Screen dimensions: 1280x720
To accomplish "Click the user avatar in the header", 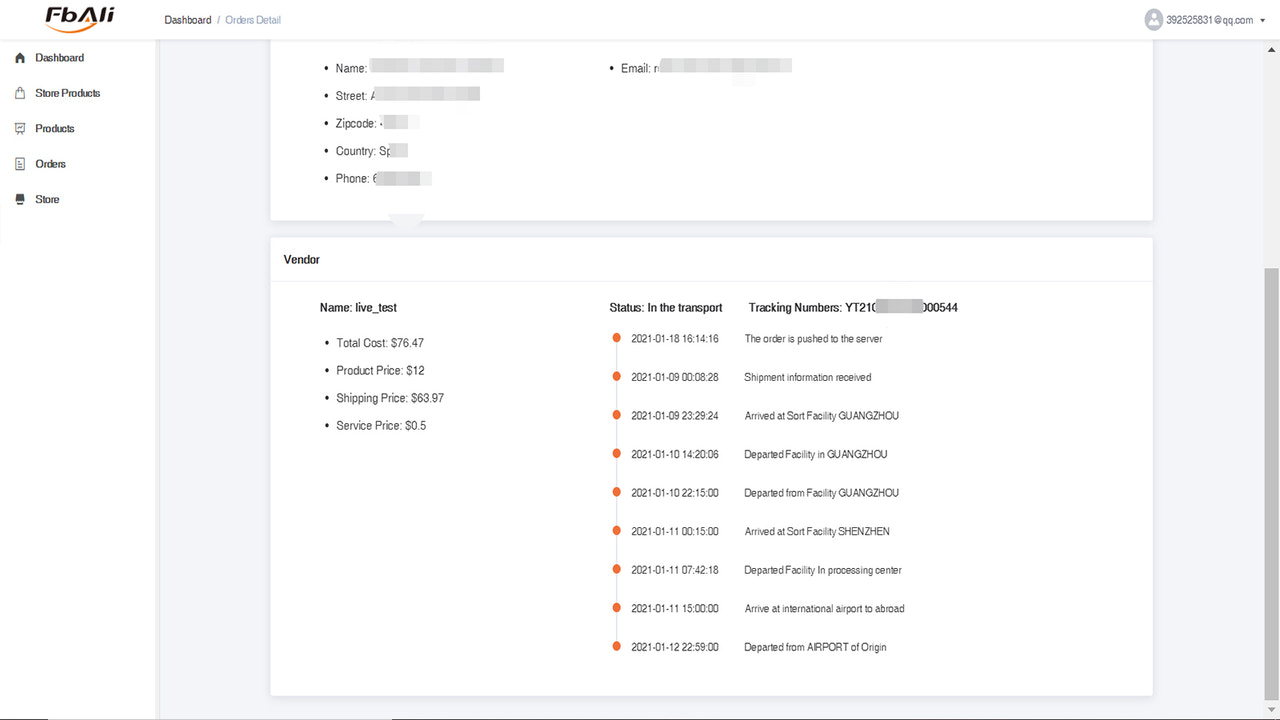I will click(1152, 19).
